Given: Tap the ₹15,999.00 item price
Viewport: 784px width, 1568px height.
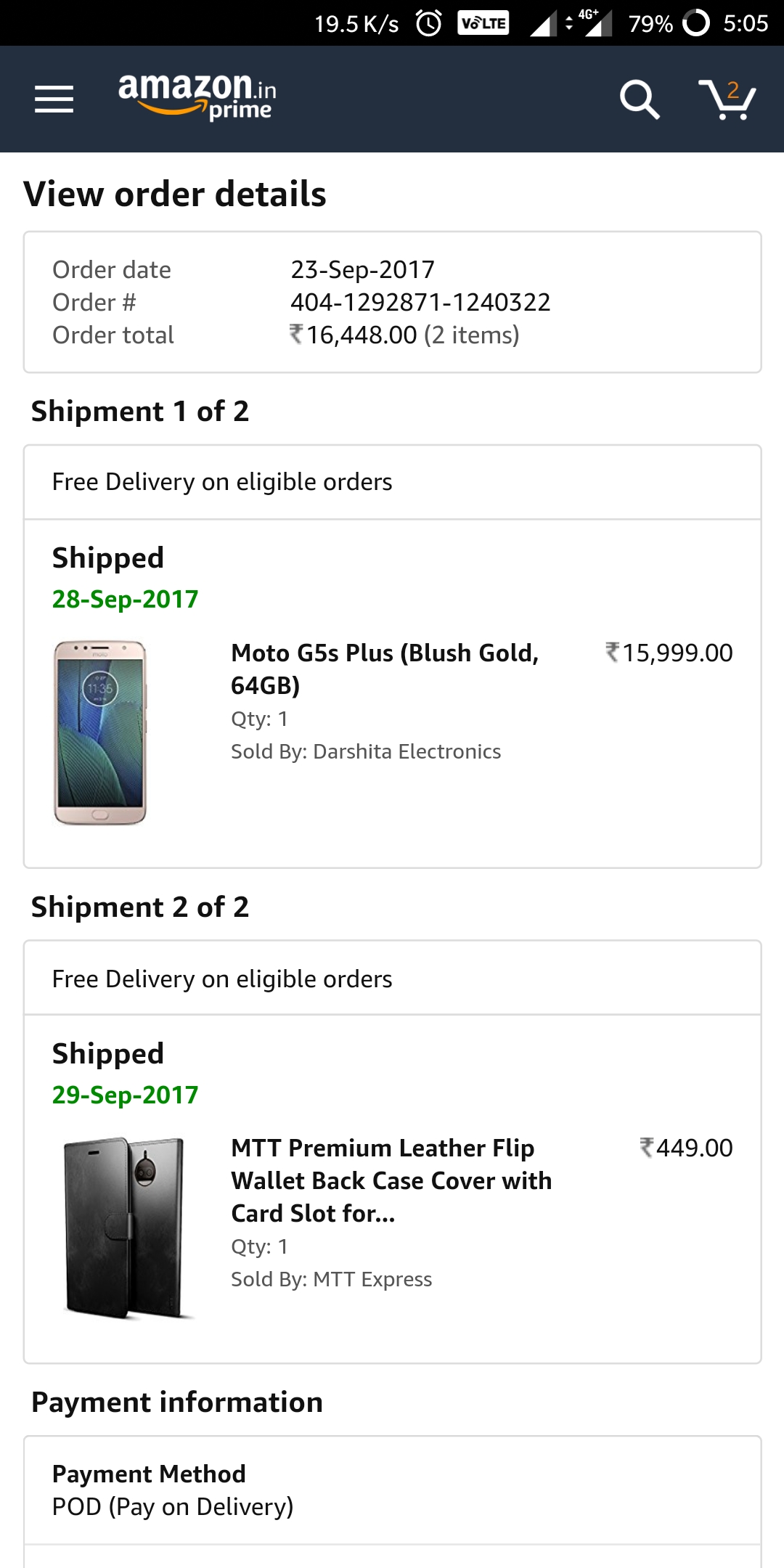Looking at the screenshot, I should [x=669, y=653].
